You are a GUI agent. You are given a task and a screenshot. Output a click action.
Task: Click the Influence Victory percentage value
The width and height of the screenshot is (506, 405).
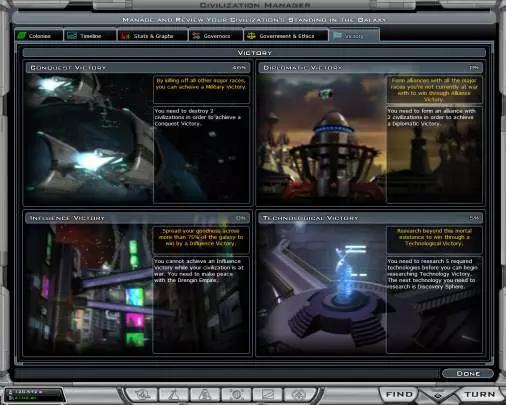(x=241, y=218)
